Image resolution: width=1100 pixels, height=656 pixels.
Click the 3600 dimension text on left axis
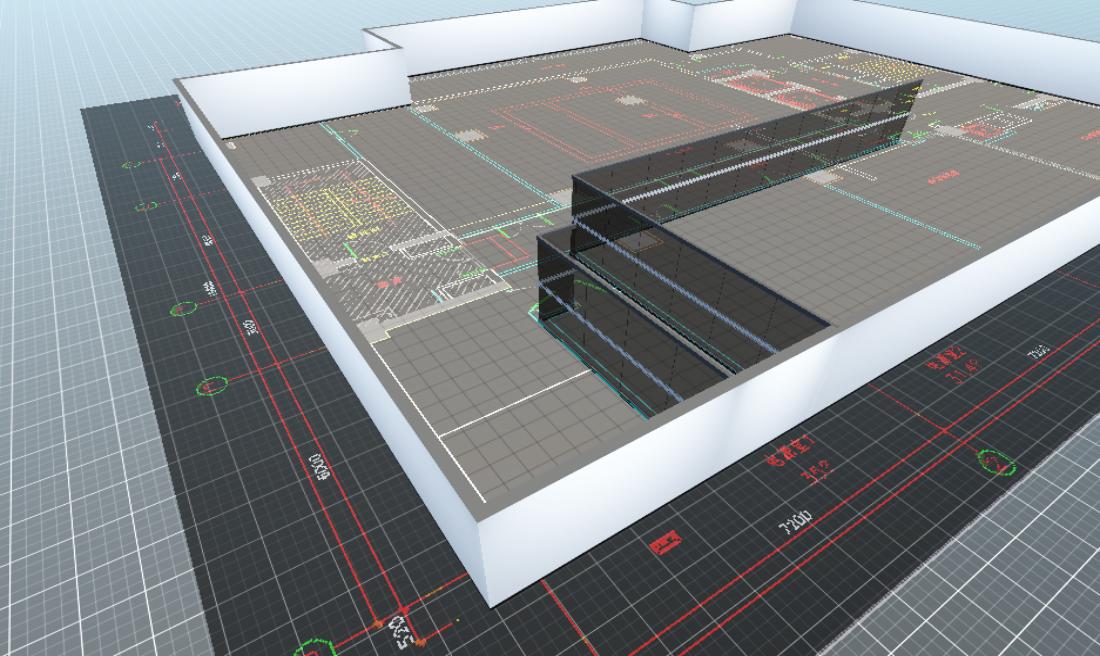pyautogui.click(x=250, y=327)
